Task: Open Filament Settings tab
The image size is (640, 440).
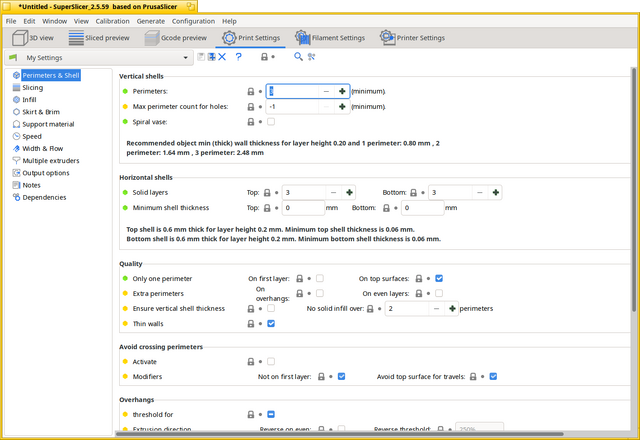Action: pos(330,38)
